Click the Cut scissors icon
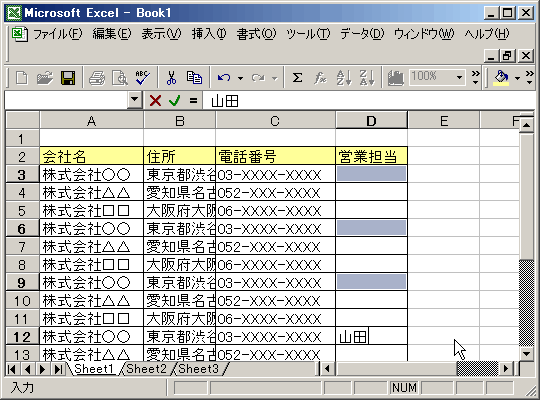This screenshot has width=540, height=400. [171, 78]
